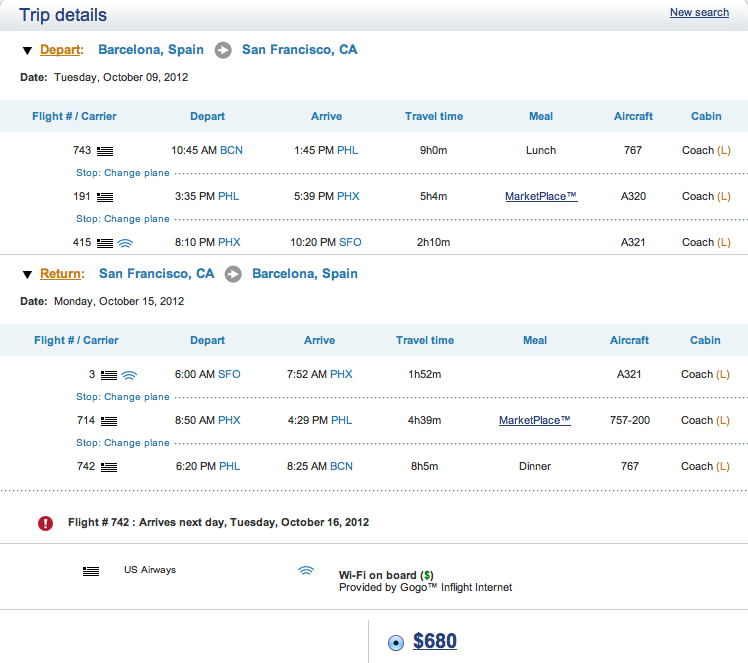
Task: Click the Wi-Fi icon on flight 415
Action: tap(125, 242)
